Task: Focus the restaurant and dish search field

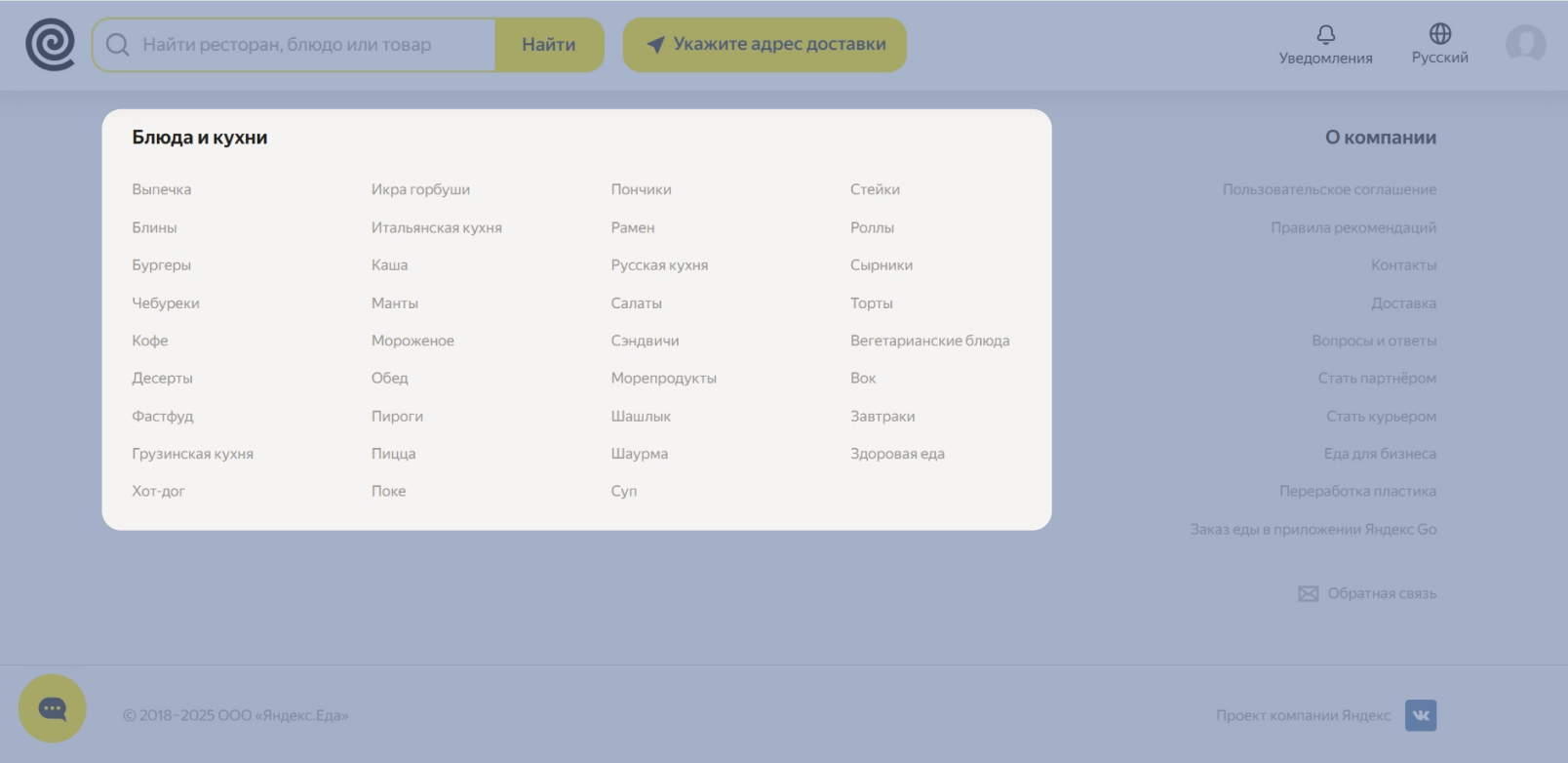Action: (x=294, y=45)
